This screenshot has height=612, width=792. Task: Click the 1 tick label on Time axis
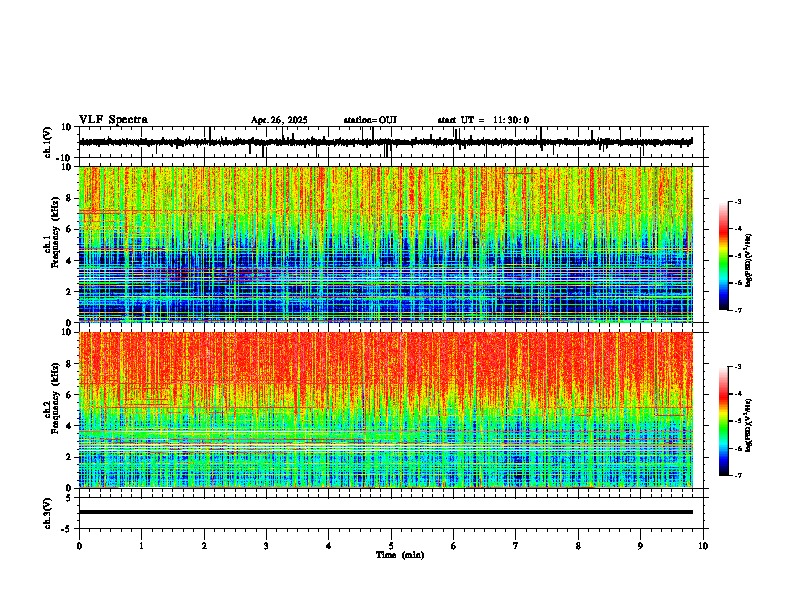click(141, 546)
